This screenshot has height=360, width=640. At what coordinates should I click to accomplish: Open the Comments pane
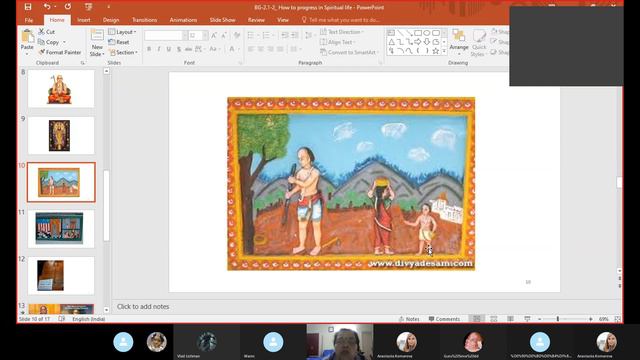[x=444, y=319]
